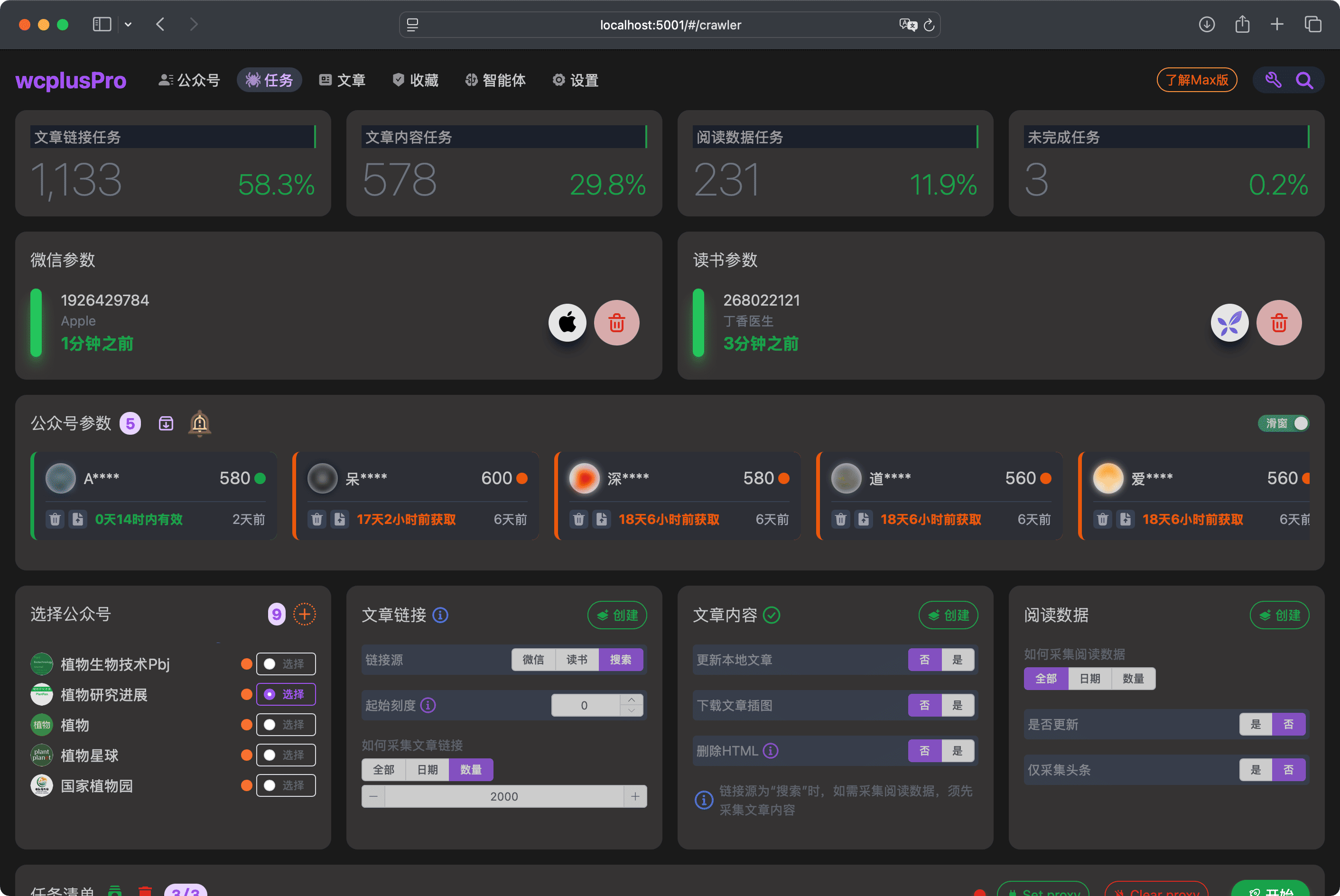This screenshot has width=1340, height=896.
Task: Open the notification bell in 公众号参数 header
Action: point(199,423)
